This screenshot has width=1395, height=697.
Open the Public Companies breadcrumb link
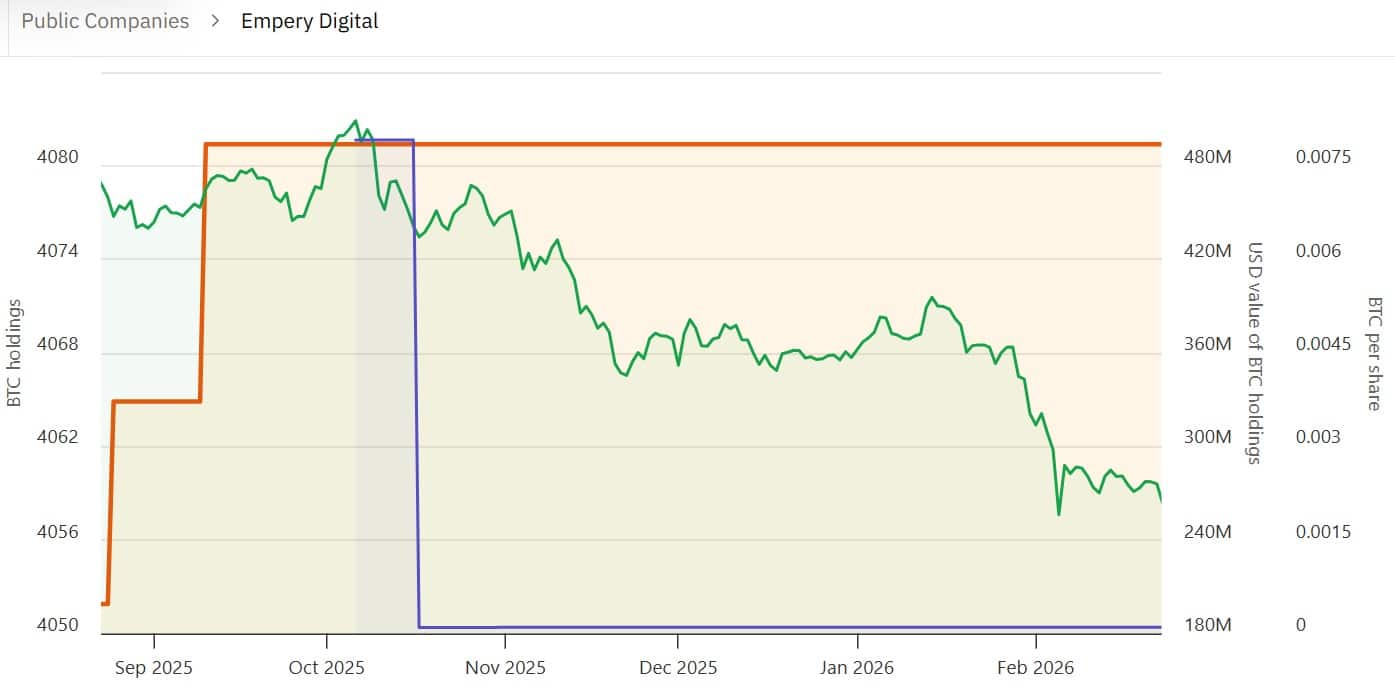104,20
